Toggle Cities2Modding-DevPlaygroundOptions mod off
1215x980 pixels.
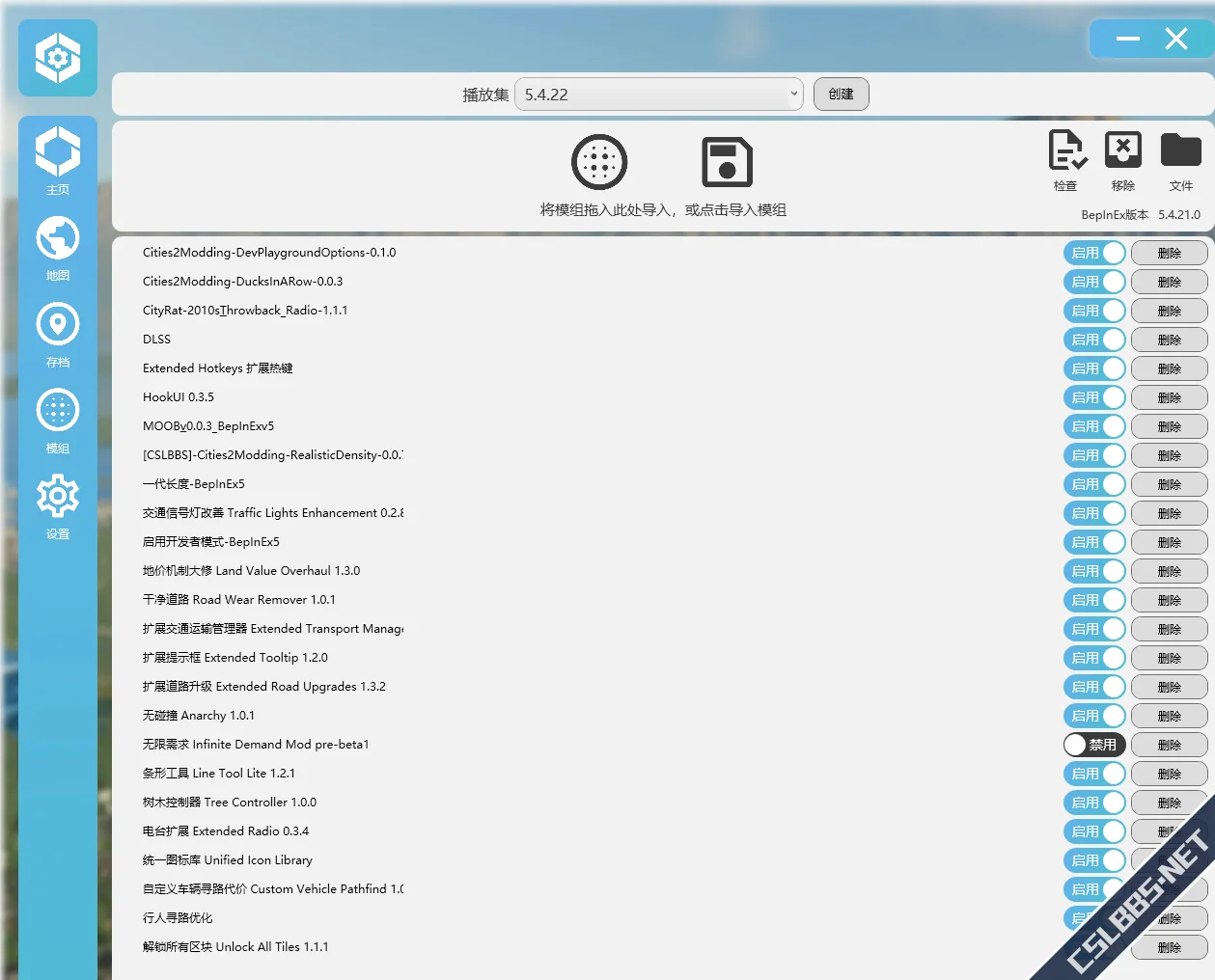click(x=1095, y=253)
